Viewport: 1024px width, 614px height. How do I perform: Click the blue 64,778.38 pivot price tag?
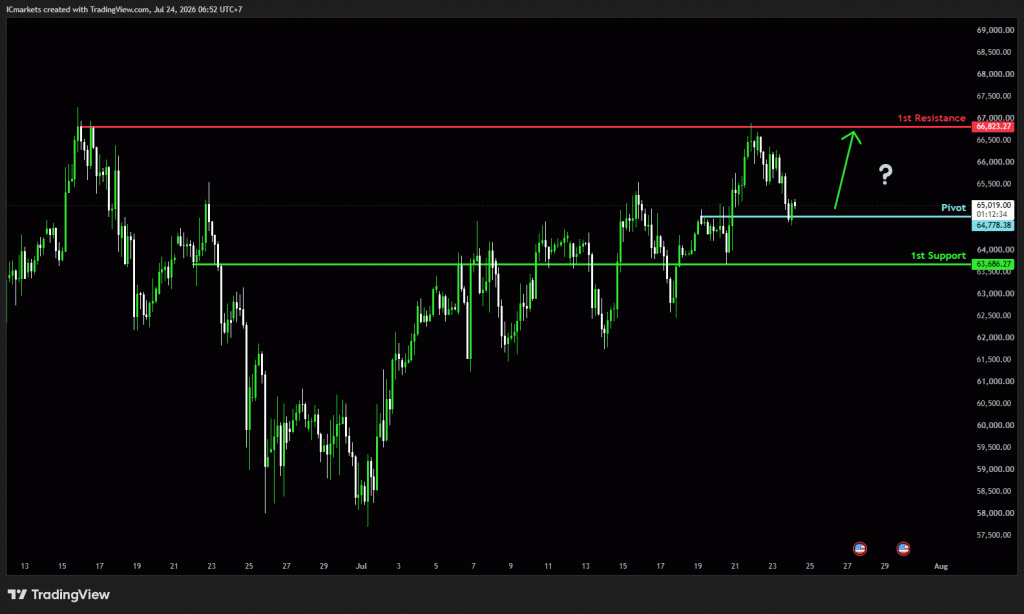pyautogui.click(x=993, y=225)
